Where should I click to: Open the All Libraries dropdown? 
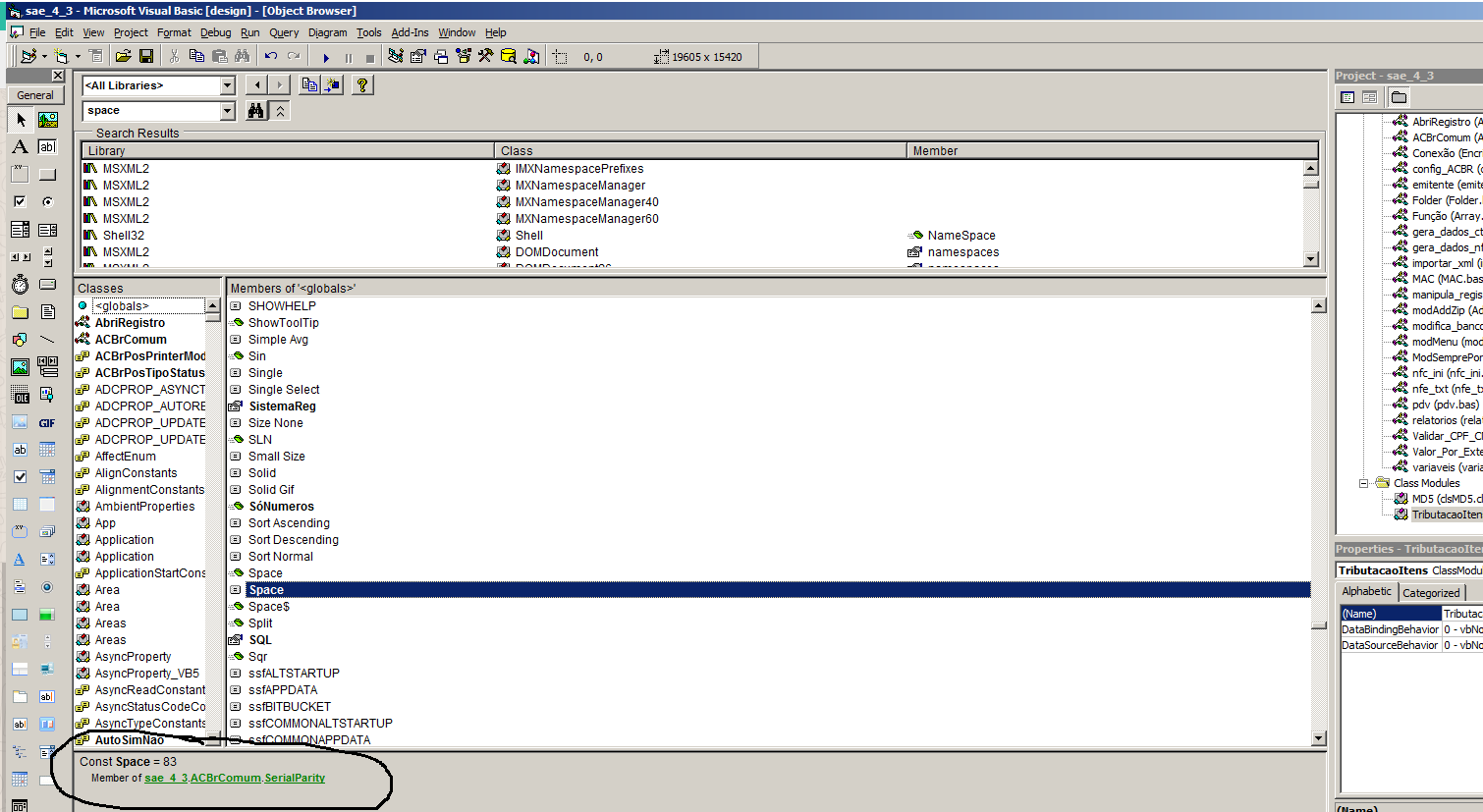point(228,85)
